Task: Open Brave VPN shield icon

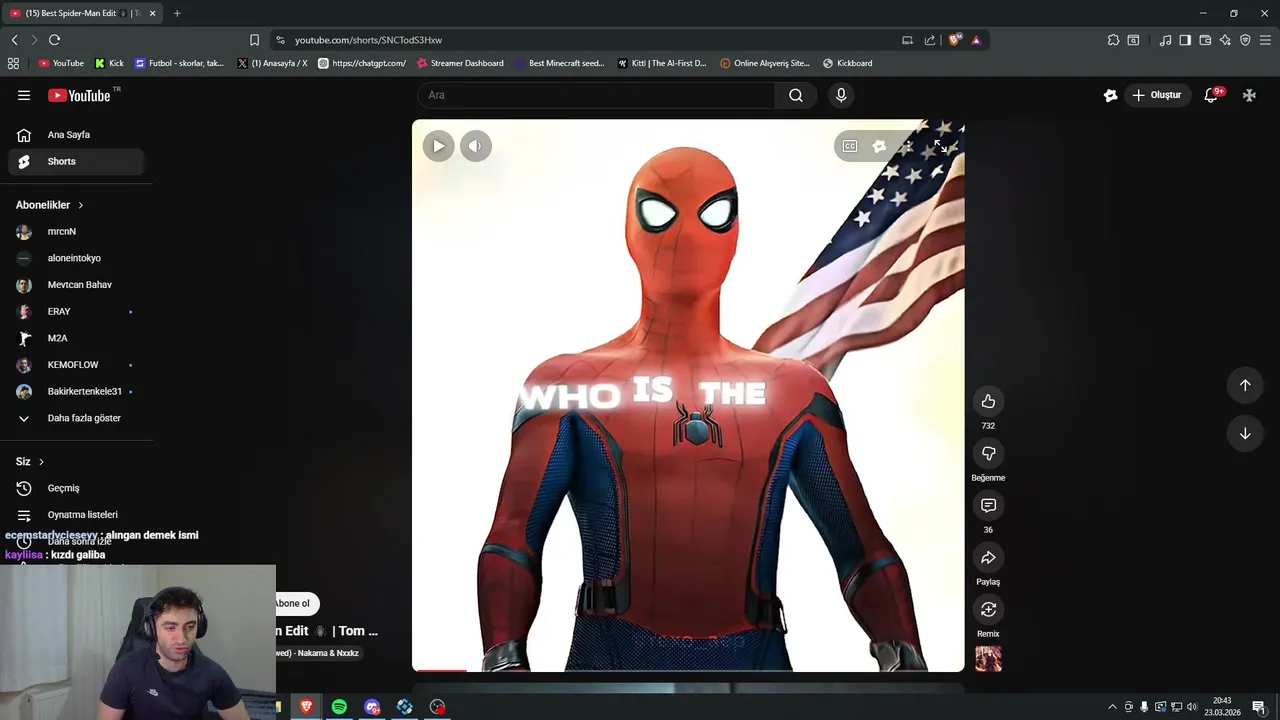Action: pos(1245,40)
